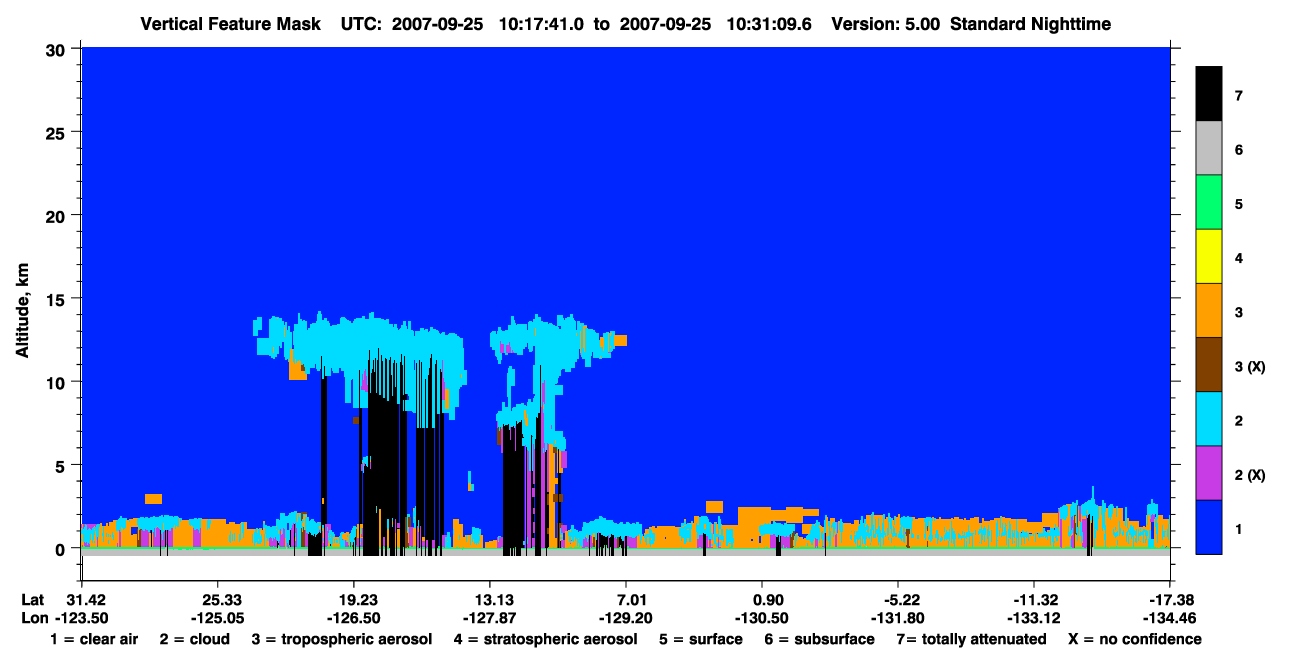1300x667 pixels.
Task: Click the 'X = no confidence' legend text
Action: [1134, 639]
